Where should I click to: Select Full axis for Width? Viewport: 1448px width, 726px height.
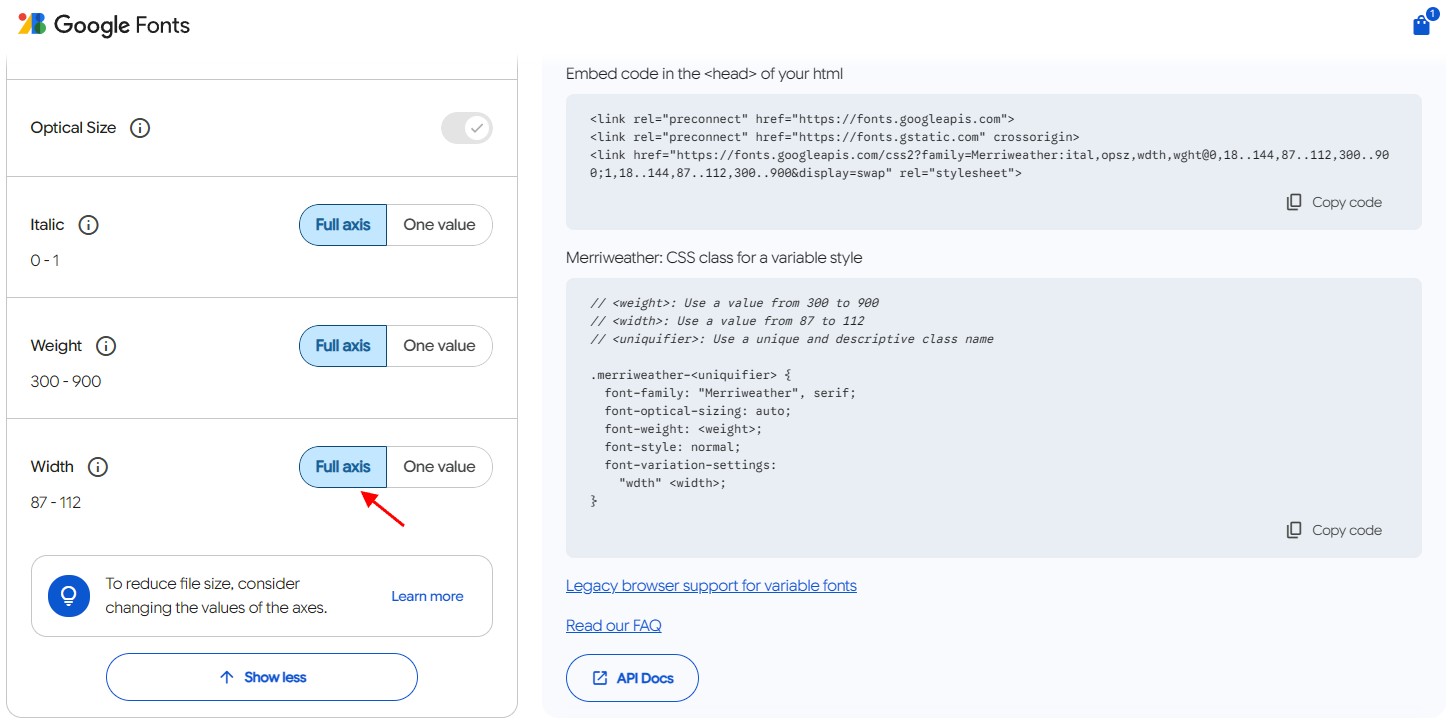pos(343,467)
